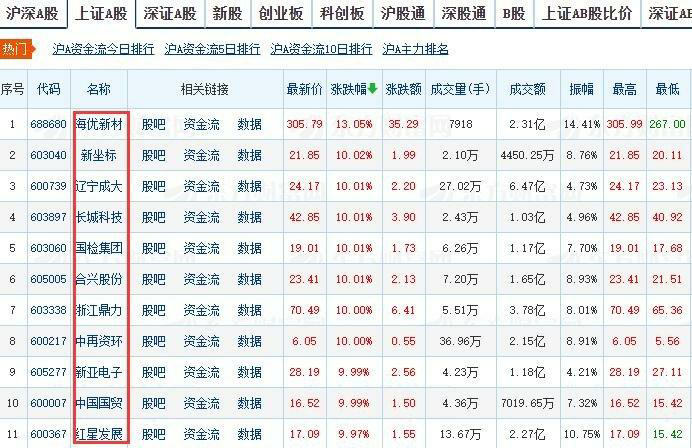Sort by 名称 column header

click(99, 89)
